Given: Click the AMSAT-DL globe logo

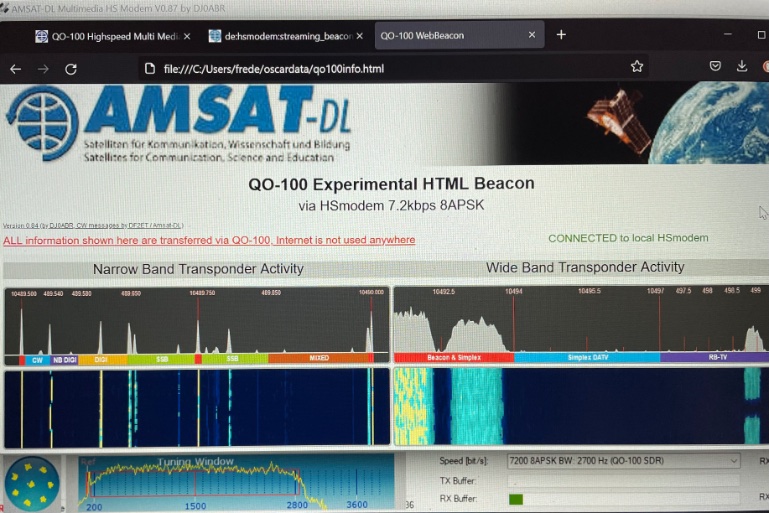Looking at the screenshot, I should 42,123.
